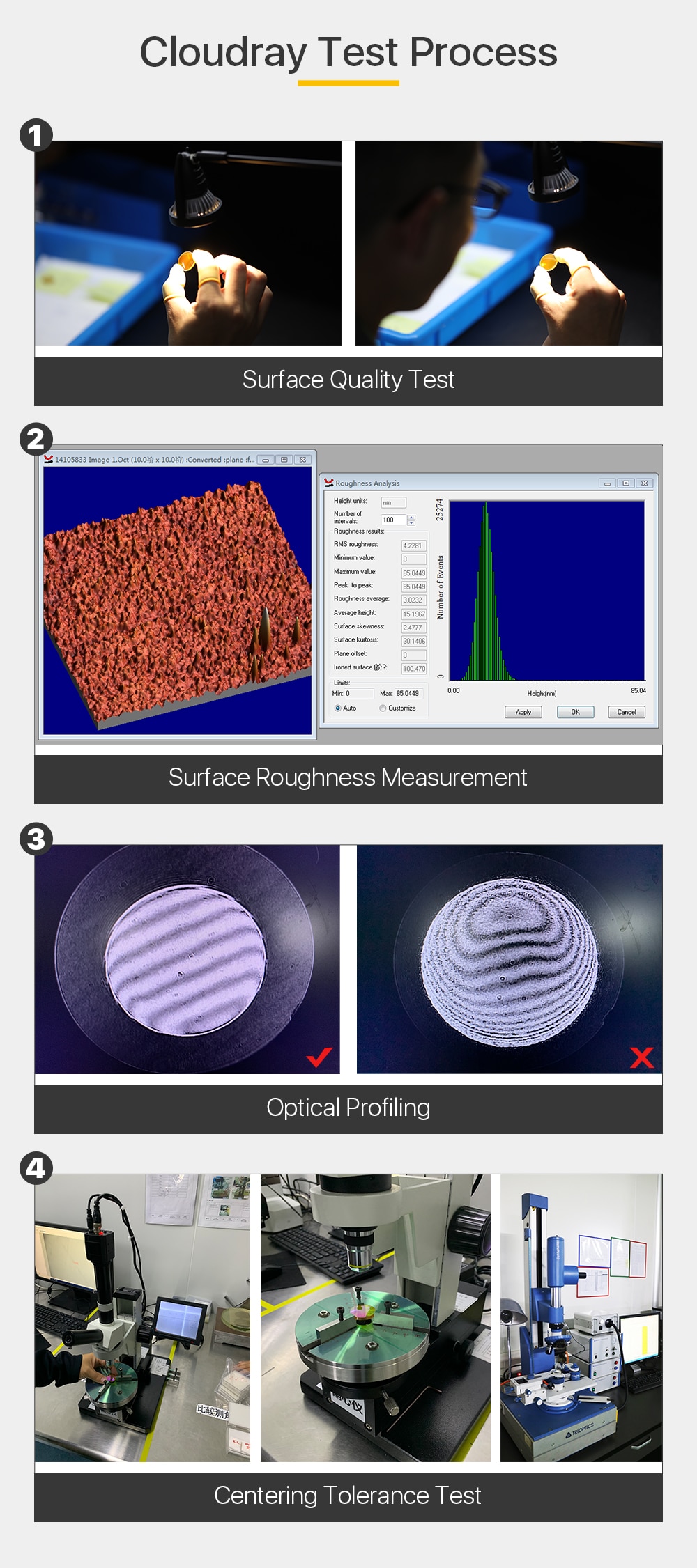This screenshot has height=1568, width=697.
Task: Confirm the dialog with the OK button
Action: [x=576, y=712]
